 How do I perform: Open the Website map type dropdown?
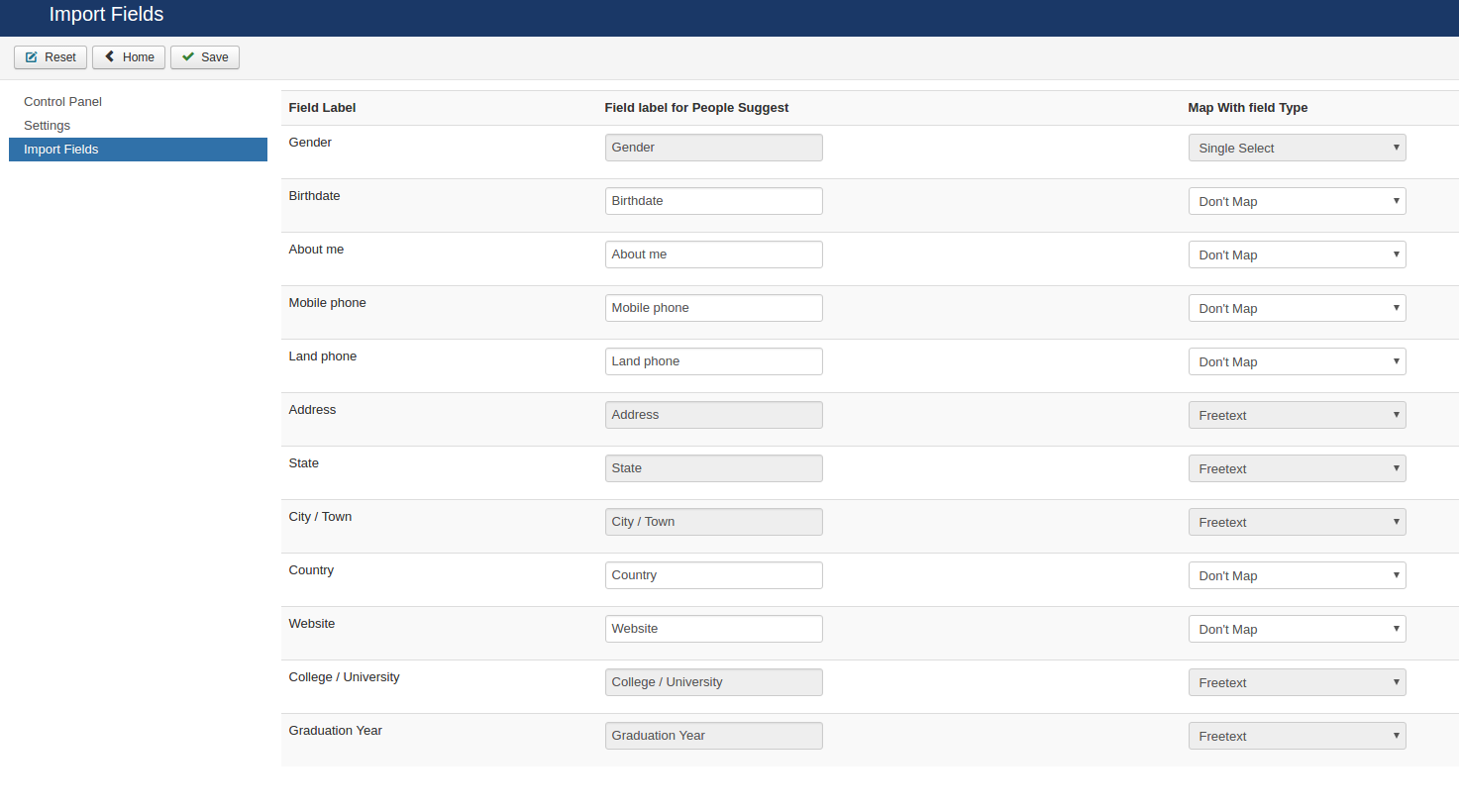[x=1297, y=629]
